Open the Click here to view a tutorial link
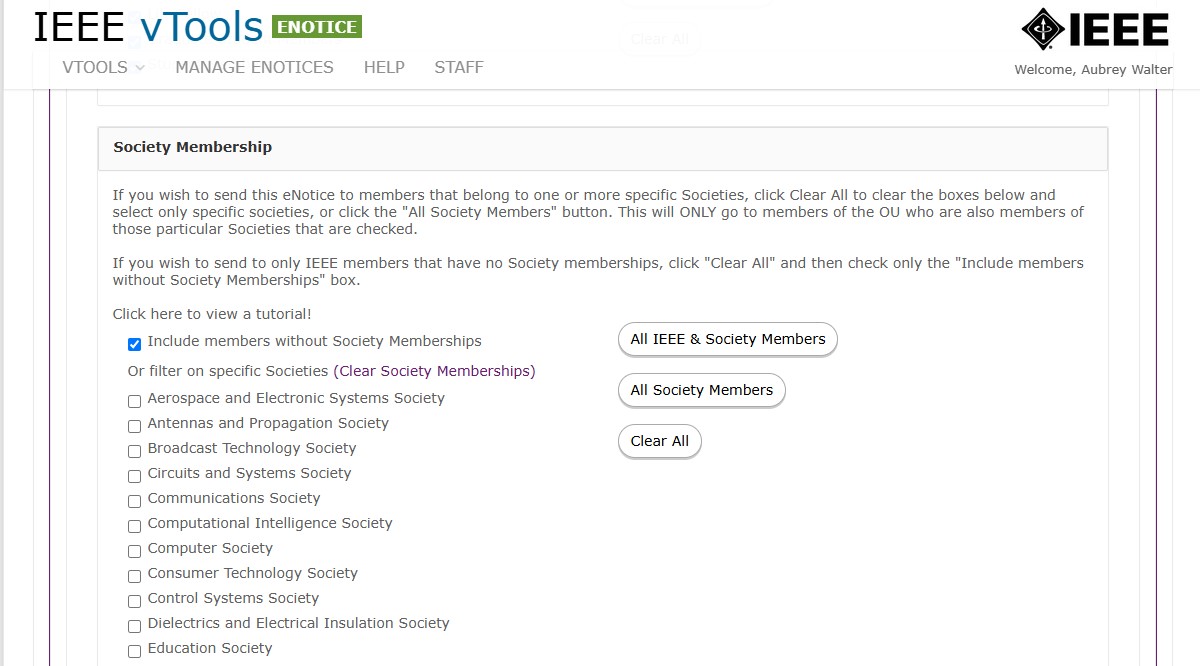 pos(212,314)
